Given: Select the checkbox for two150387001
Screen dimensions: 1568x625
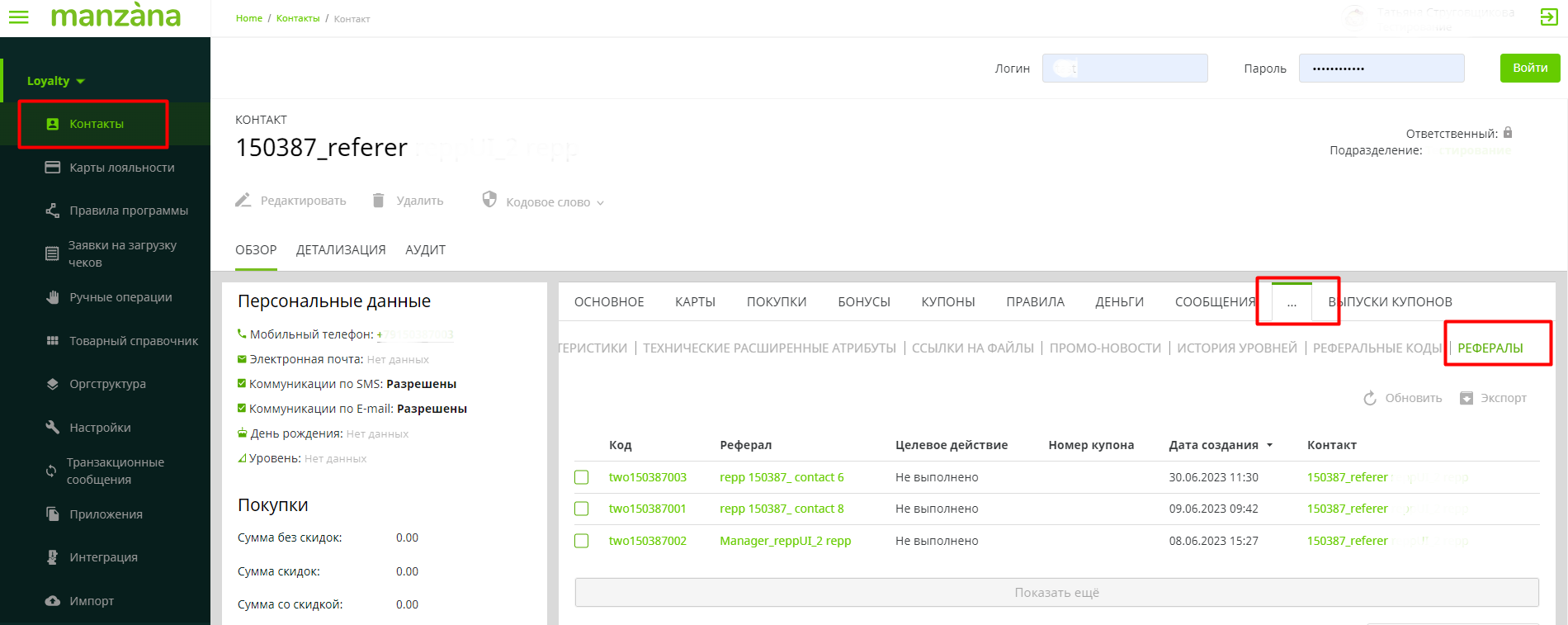Looking at the screenshot, I should [582, 509].
